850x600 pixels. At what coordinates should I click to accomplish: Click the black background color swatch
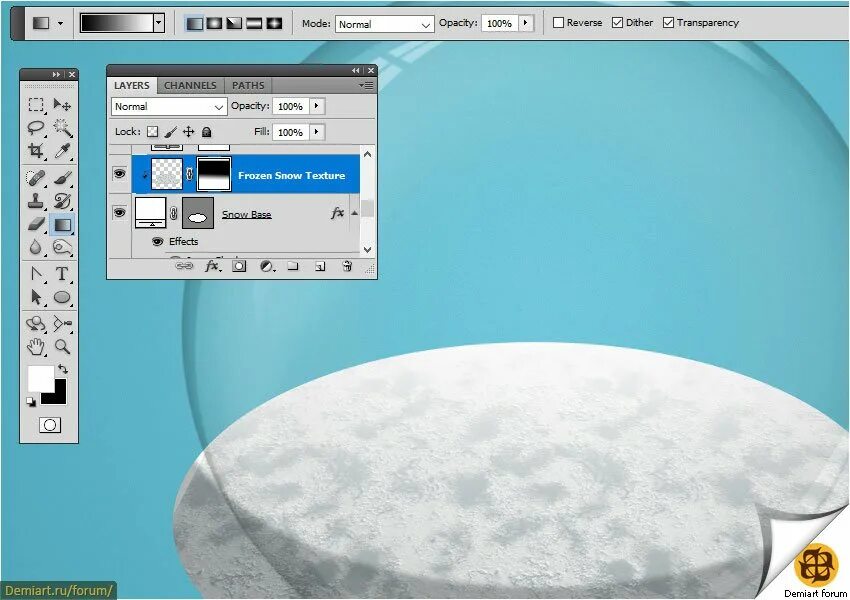coord(60,396)
